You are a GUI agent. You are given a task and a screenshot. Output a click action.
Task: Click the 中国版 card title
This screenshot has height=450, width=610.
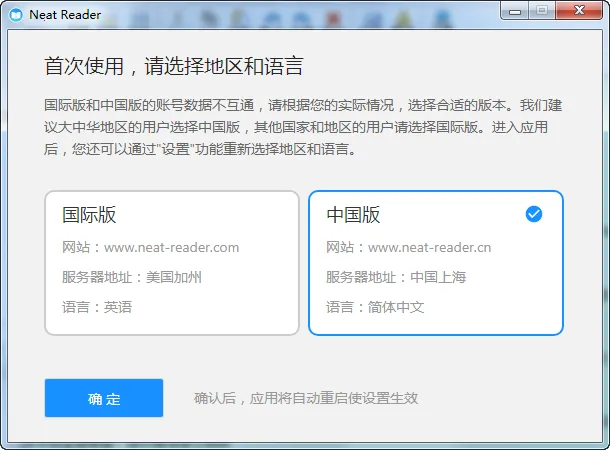[x=353, y=215]
